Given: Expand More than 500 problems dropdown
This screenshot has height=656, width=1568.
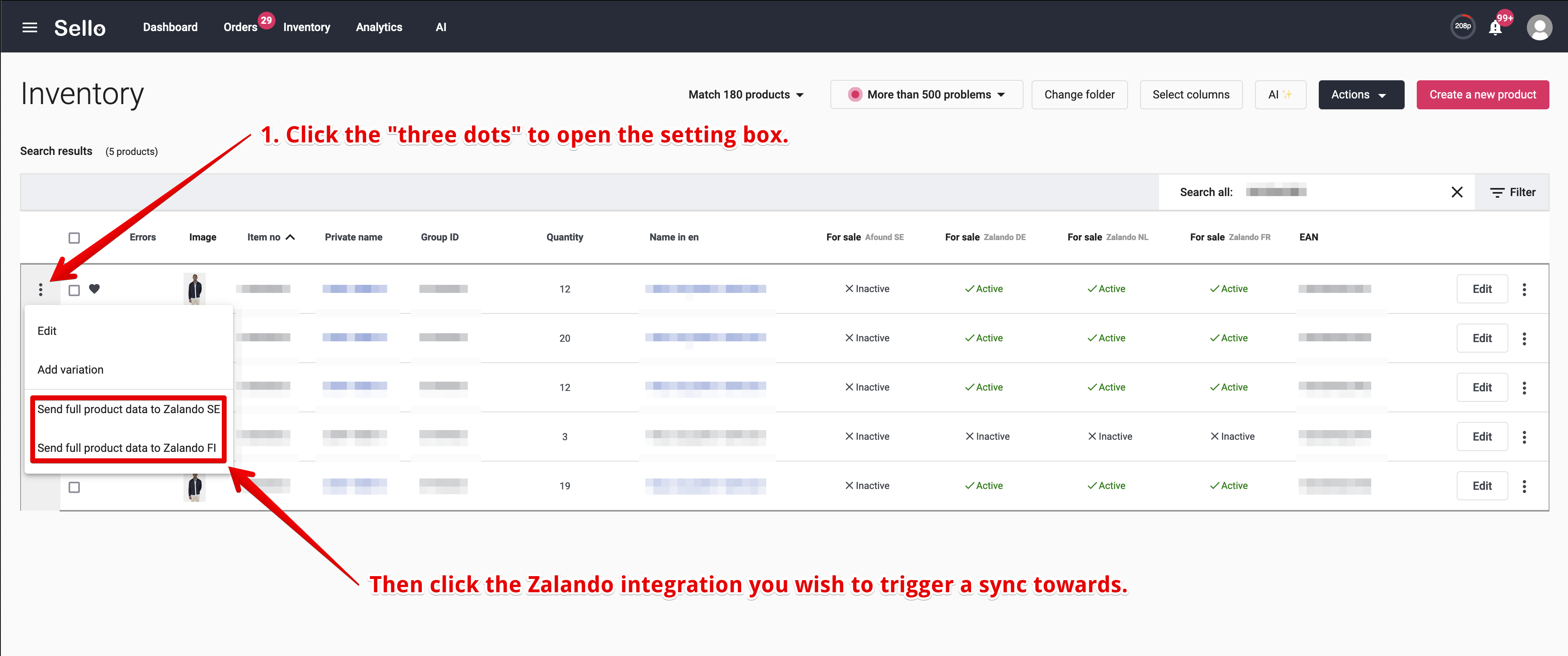Looking at the screenshot, I should point(926,95).
